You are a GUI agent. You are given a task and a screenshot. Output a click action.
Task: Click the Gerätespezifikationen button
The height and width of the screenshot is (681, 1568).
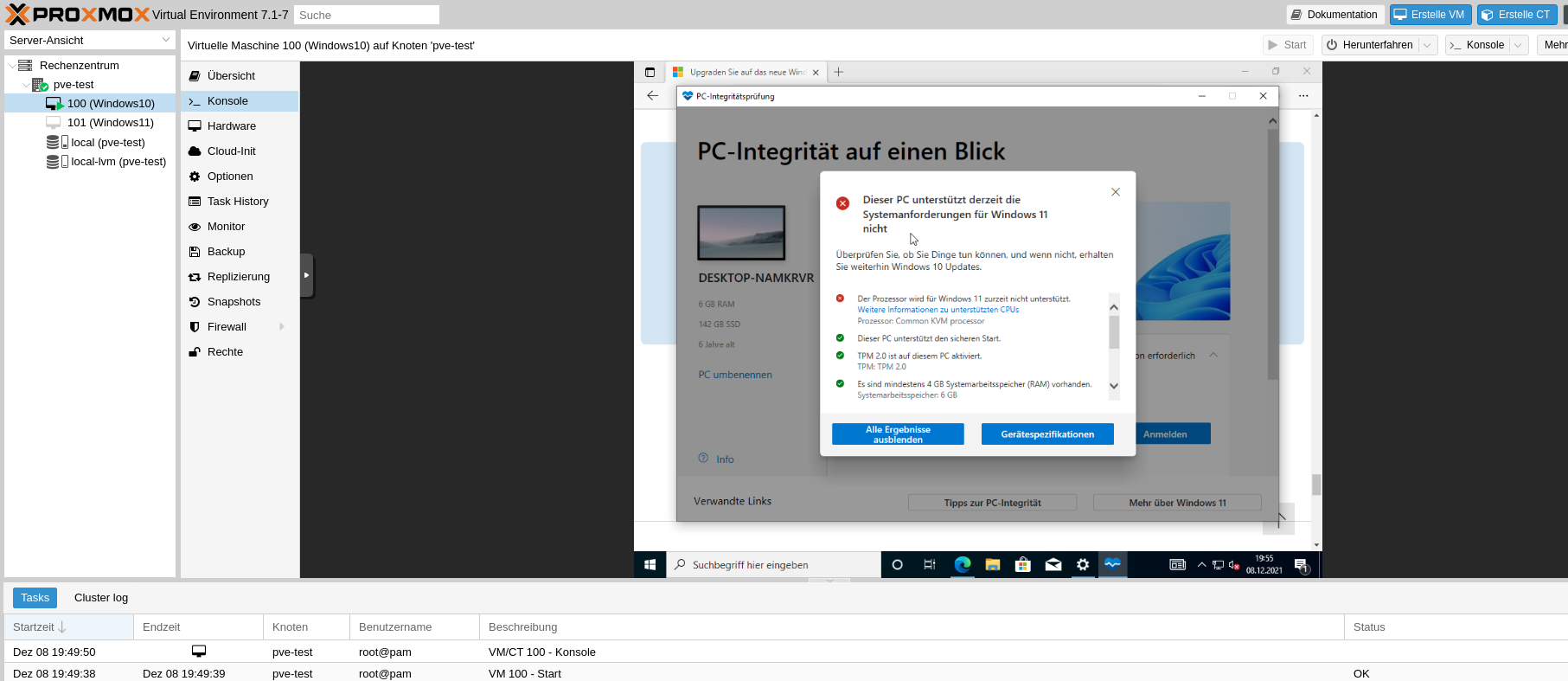point(1047,434)
